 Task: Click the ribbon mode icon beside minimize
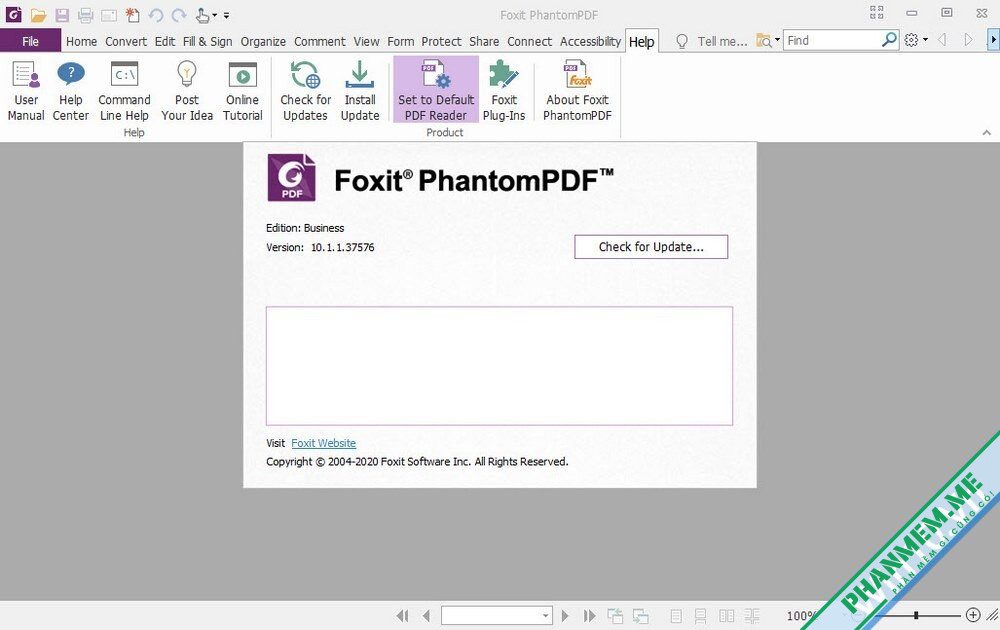click(877, 13)
